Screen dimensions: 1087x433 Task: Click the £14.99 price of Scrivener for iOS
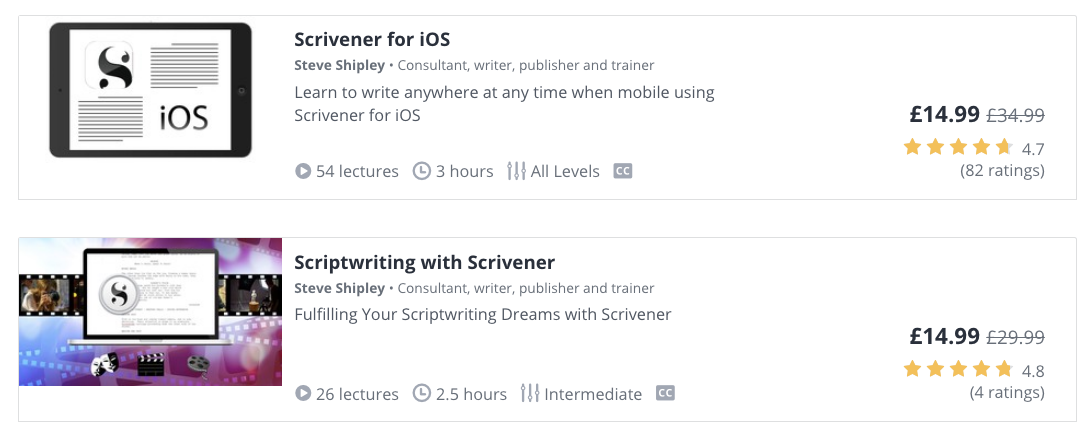click(945, 114)
